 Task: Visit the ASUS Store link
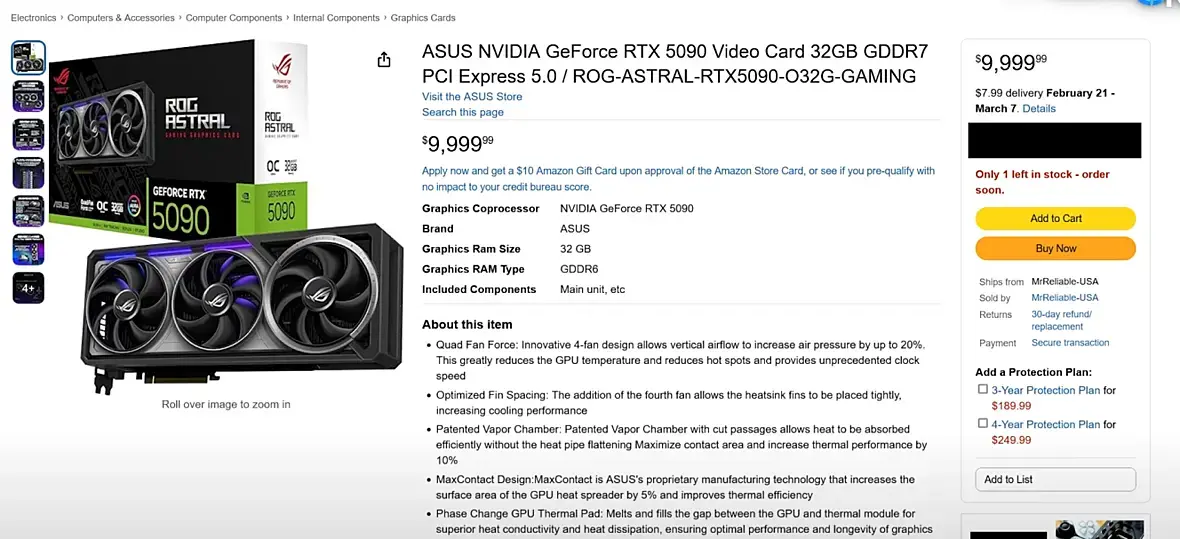pyautogui.click(x=472, y=97)
